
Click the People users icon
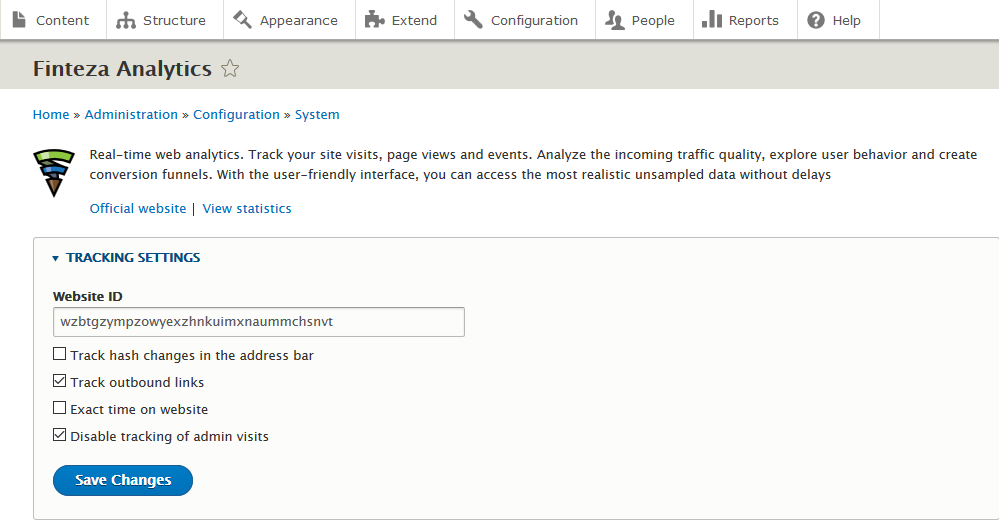(615, 20)
